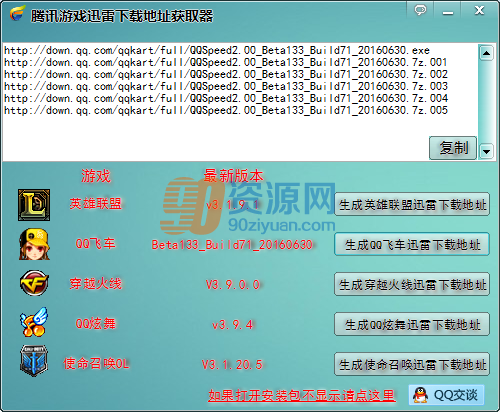Image resolution: width=500 pixels, height=412 pixels.
Task: Open the feedback chat bubble icon
Action: [x=420, y=10]
